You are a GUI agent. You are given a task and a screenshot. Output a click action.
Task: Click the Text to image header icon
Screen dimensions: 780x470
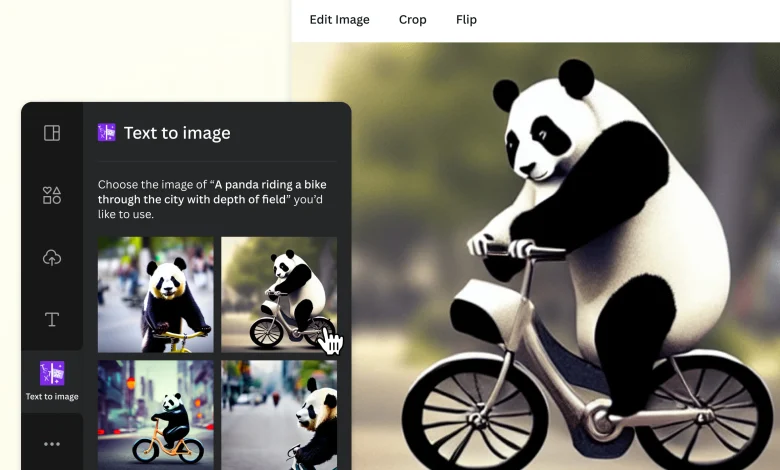pos(106,133)
